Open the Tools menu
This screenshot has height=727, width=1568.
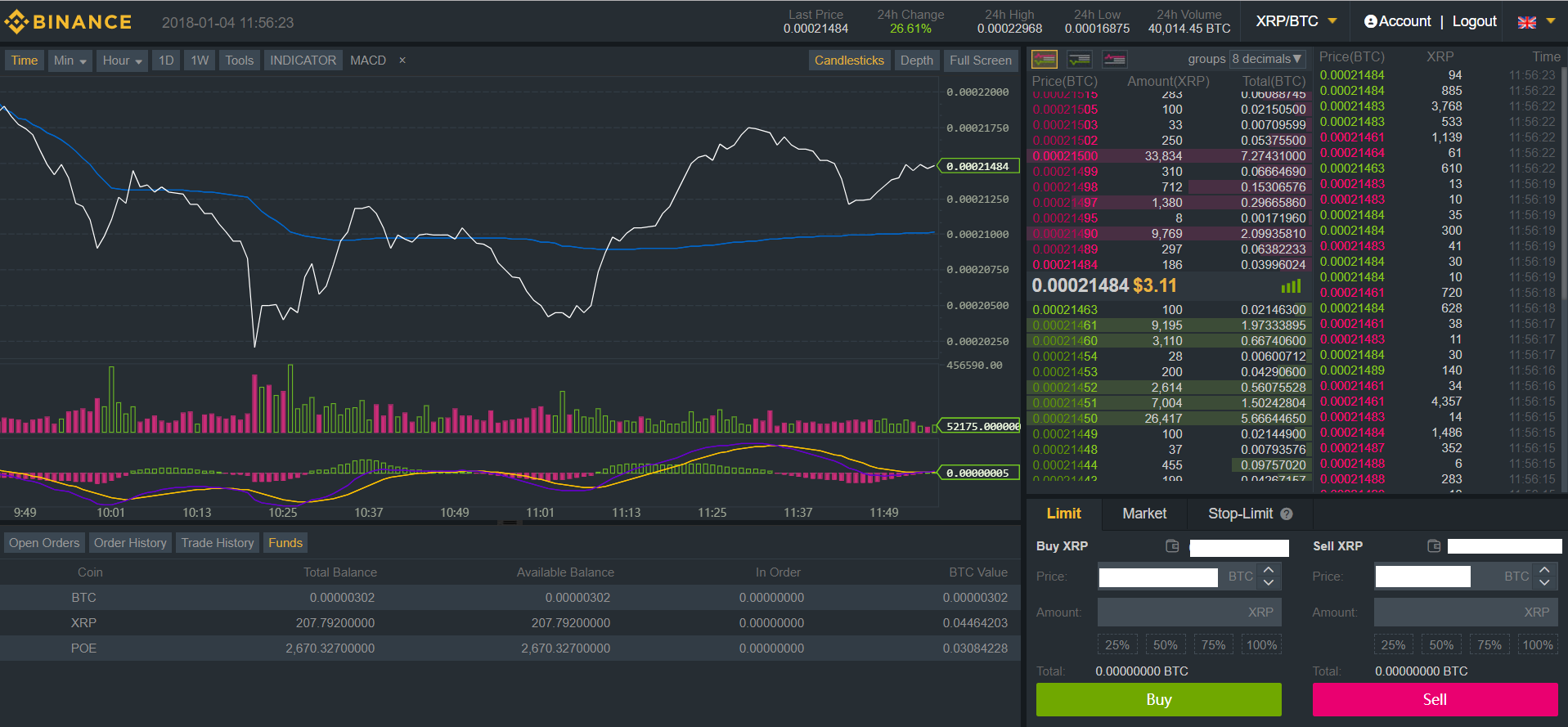coord(239,61)
